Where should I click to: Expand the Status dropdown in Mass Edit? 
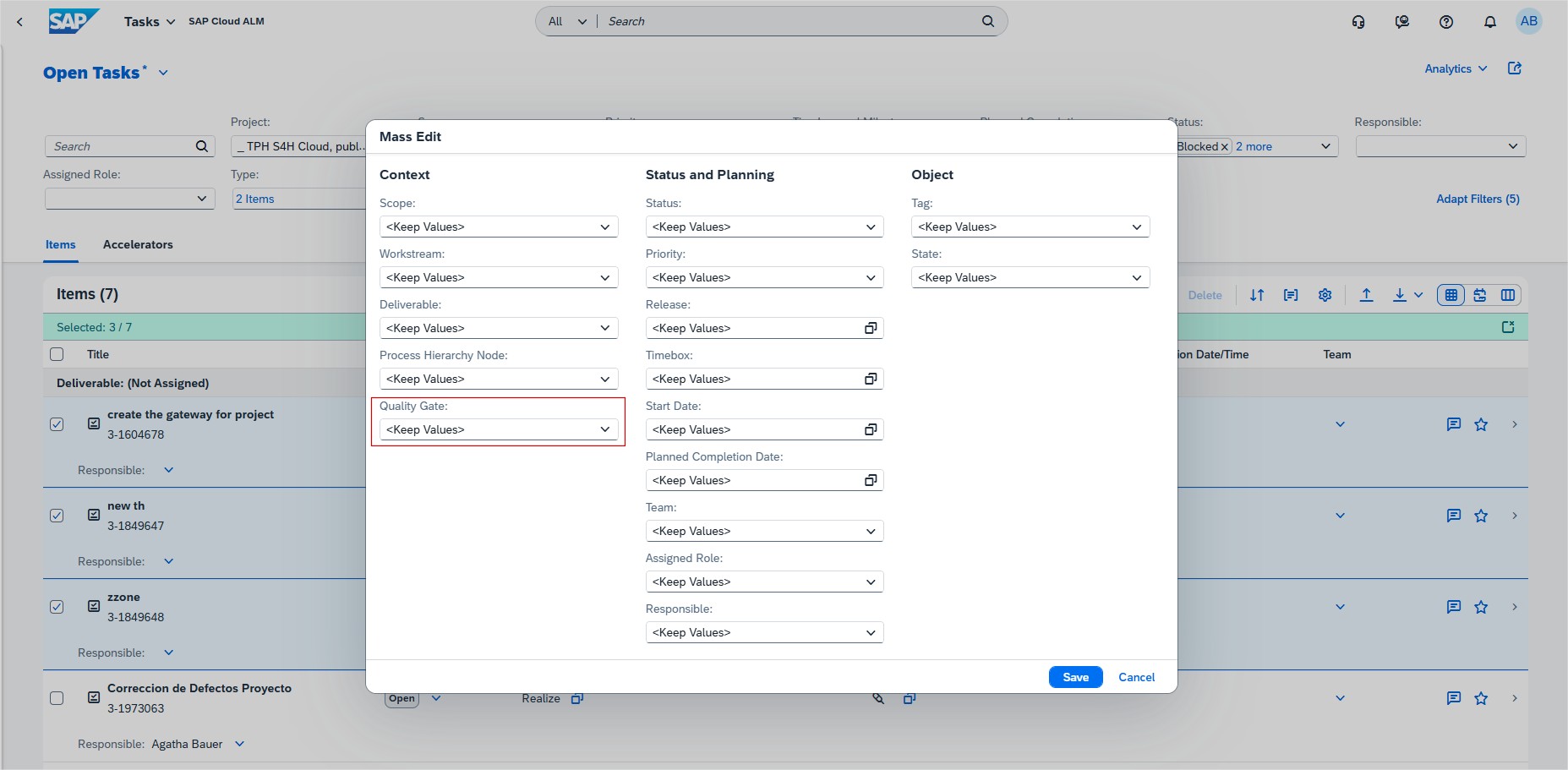pyautogui.click(x=763, y=227)
